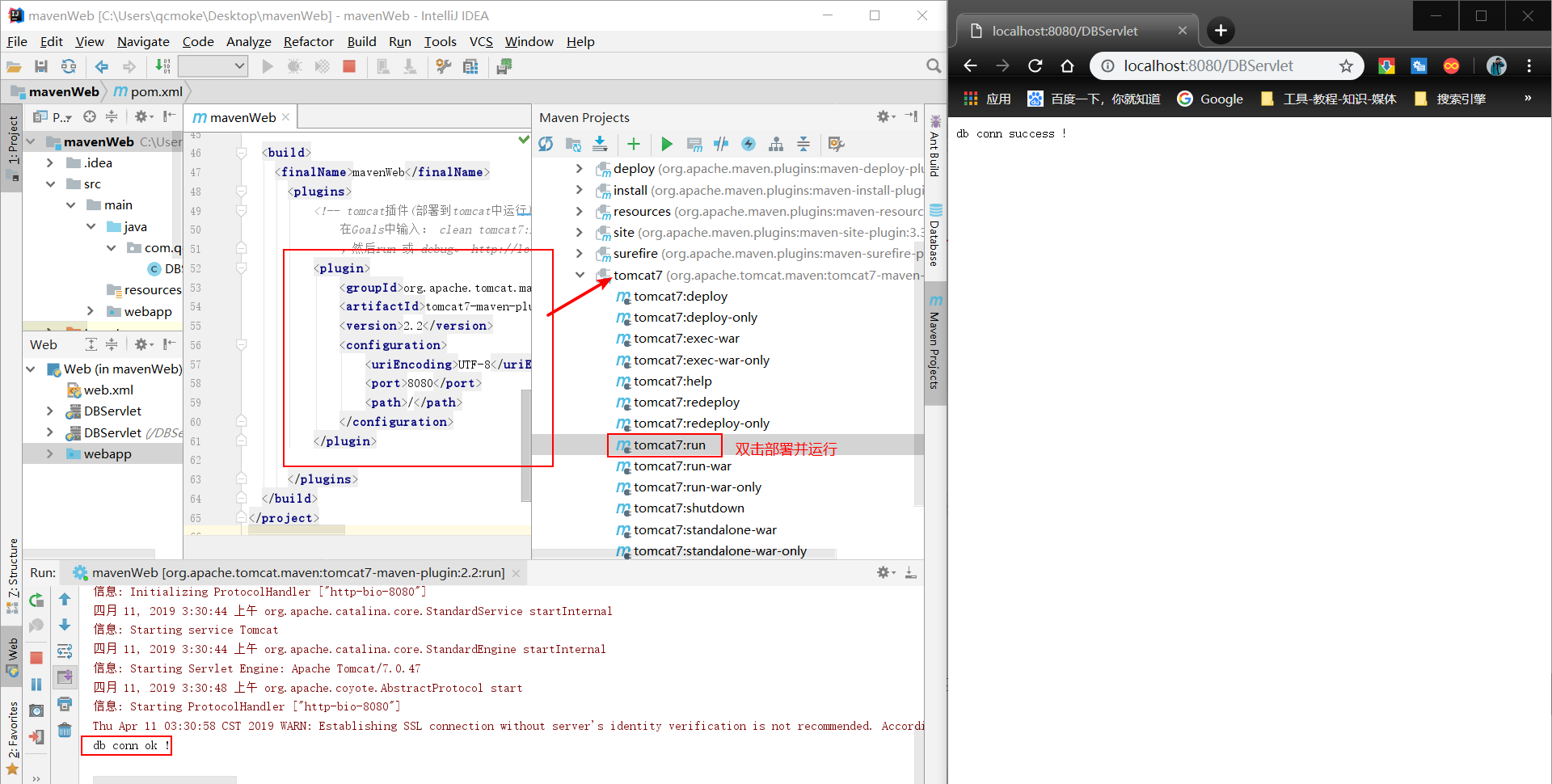Image resolution: width=1552 pixels, height=784 pixels.
Task: Print the Run console output
Action: [x=65, y=704]
